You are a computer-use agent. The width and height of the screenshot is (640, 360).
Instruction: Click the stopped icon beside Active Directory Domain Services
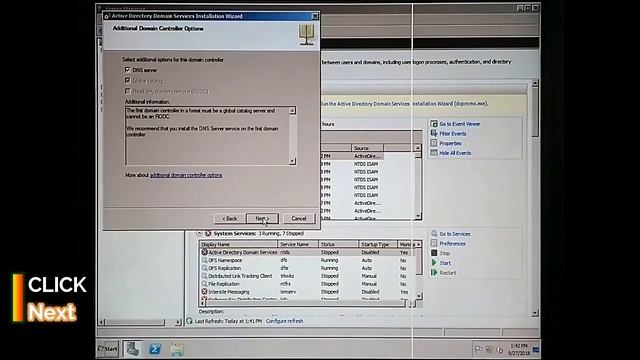[x=204, y=252]
